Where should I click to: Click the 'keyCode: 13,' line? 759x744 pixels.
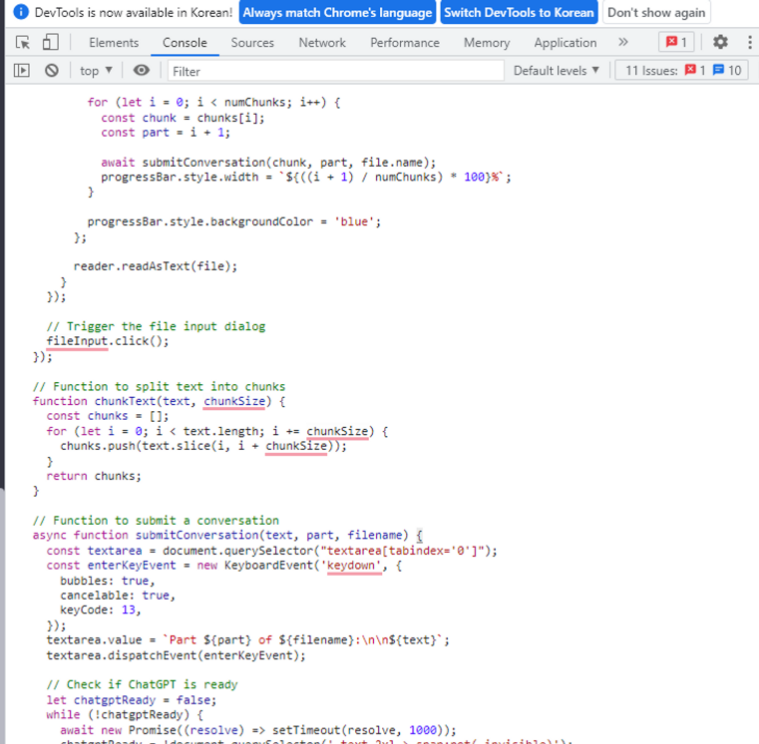(x=101, y=610)
